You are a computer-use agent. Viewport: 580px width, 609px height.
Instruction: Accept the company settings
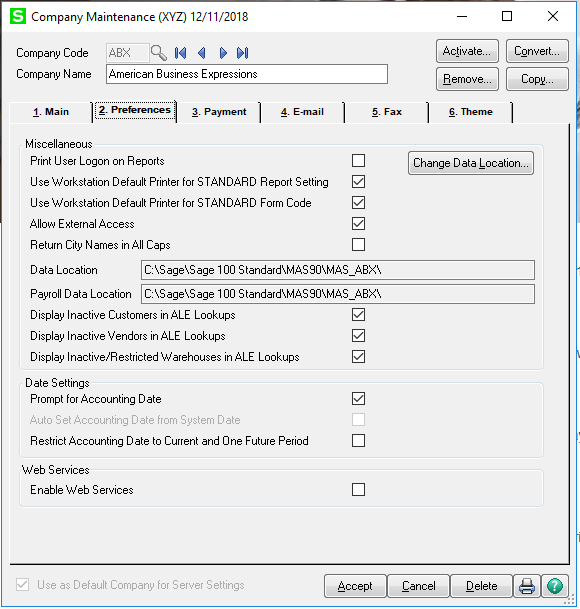(x=355, y=586)
